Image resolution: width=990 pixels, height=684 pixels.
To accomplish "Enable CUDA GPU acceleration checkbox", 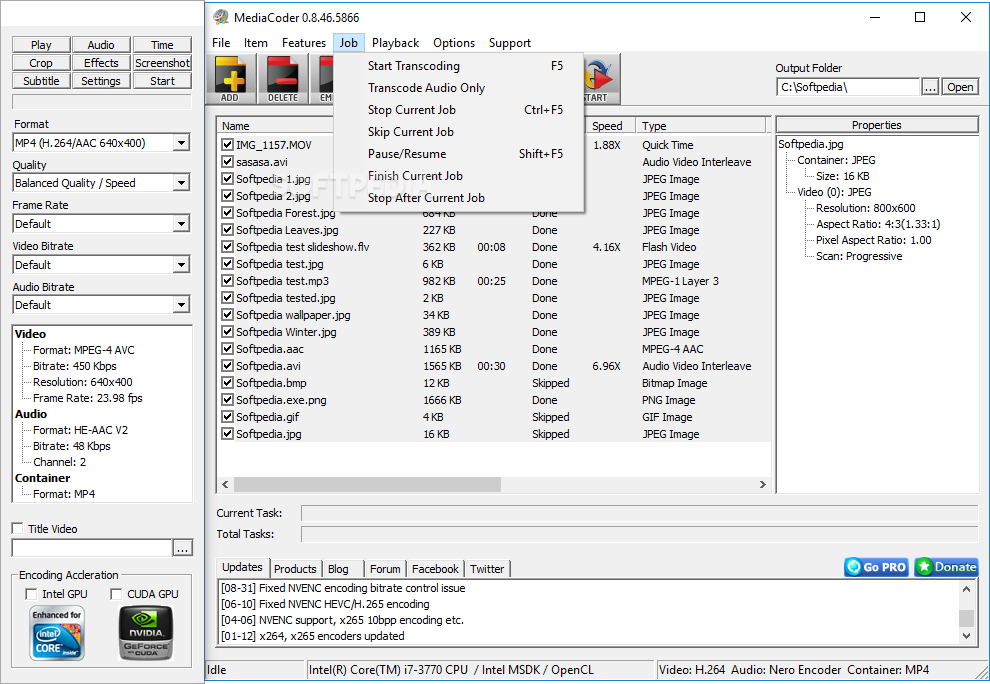I will tap(116, 594).
